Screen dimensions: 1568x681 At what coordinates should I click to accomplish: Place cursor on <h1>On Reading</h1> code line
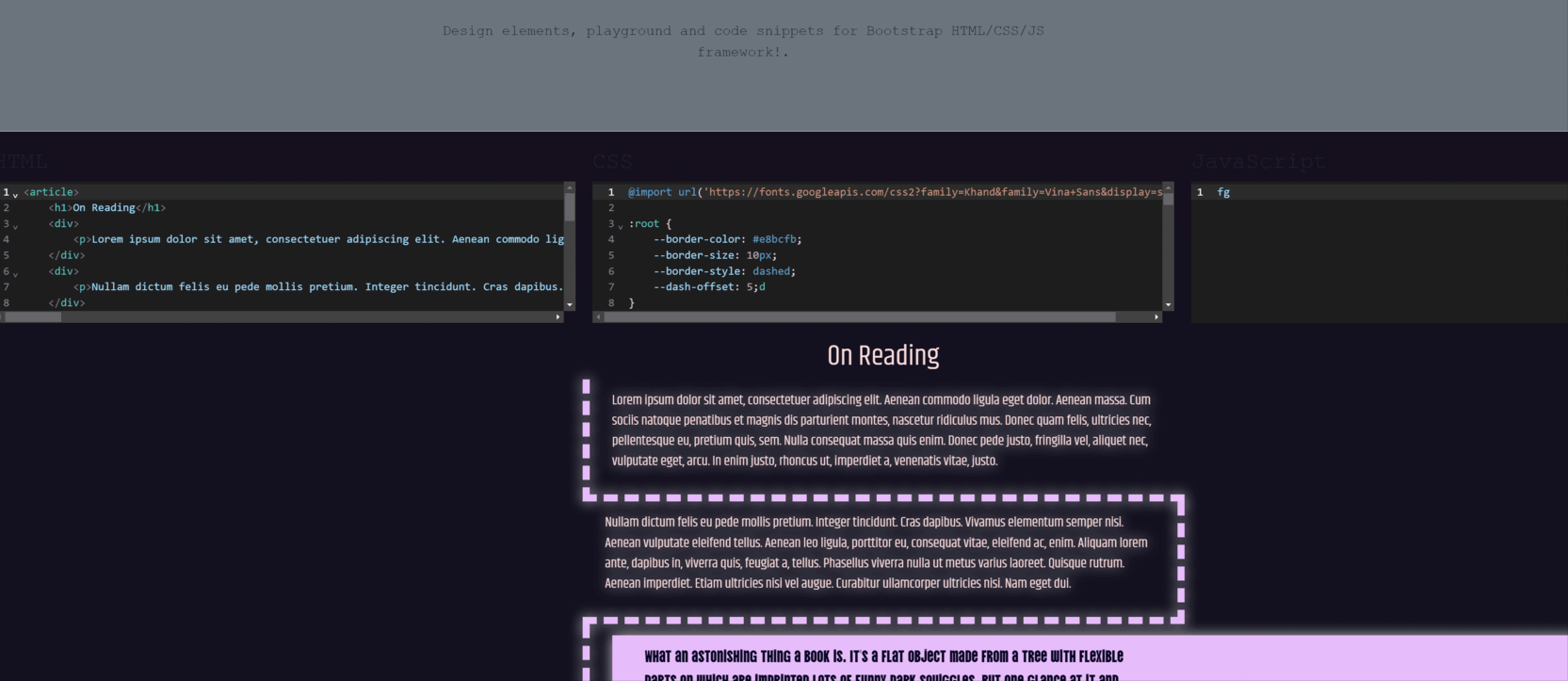(x=107, y=208)
